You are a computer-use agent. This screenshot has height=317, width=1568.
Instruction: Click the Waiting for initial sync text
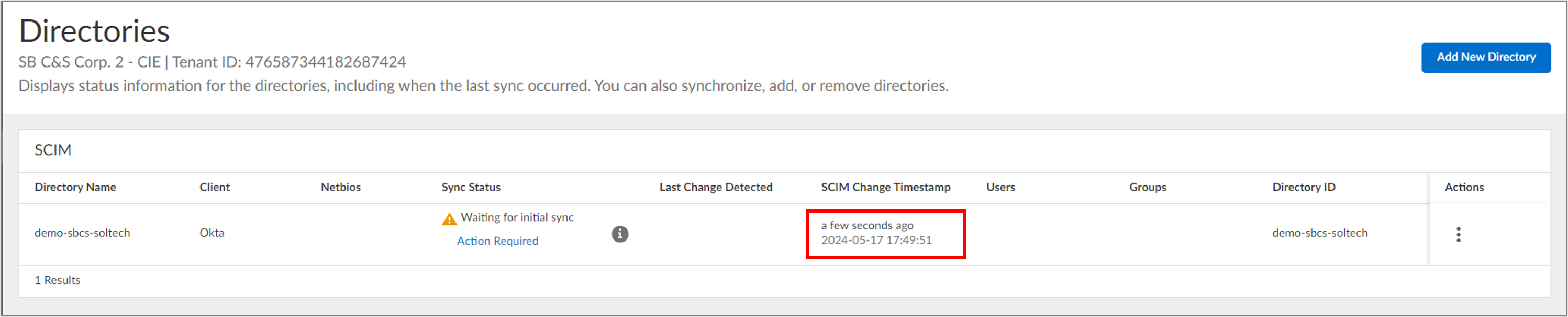517,217
